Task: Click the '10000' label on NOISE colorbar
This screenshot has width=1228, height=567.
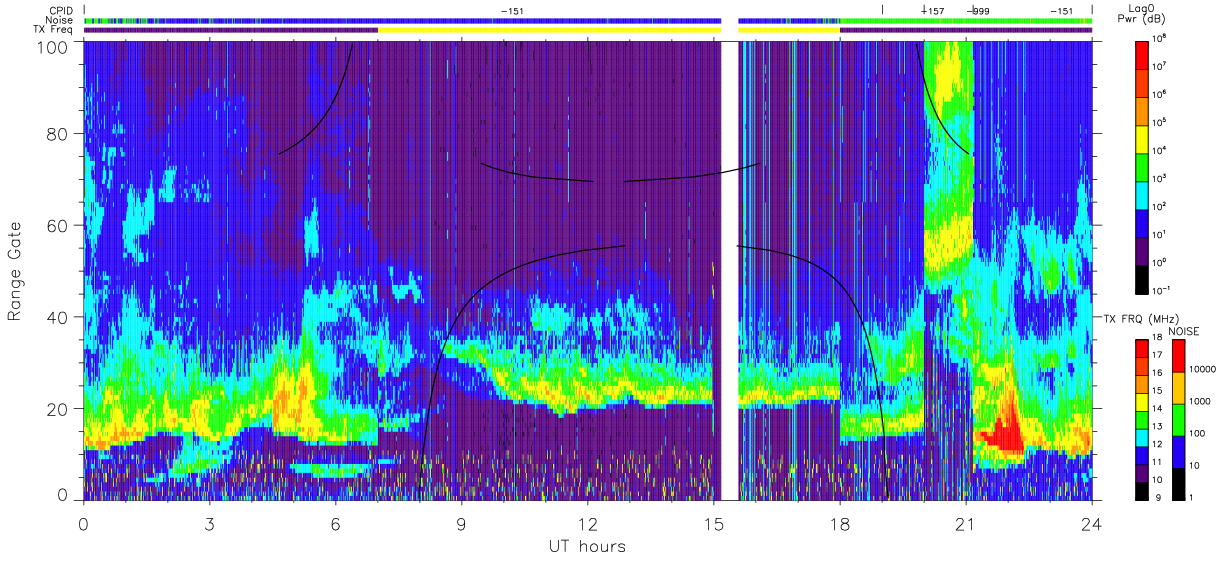Action: pos(1203,369)
